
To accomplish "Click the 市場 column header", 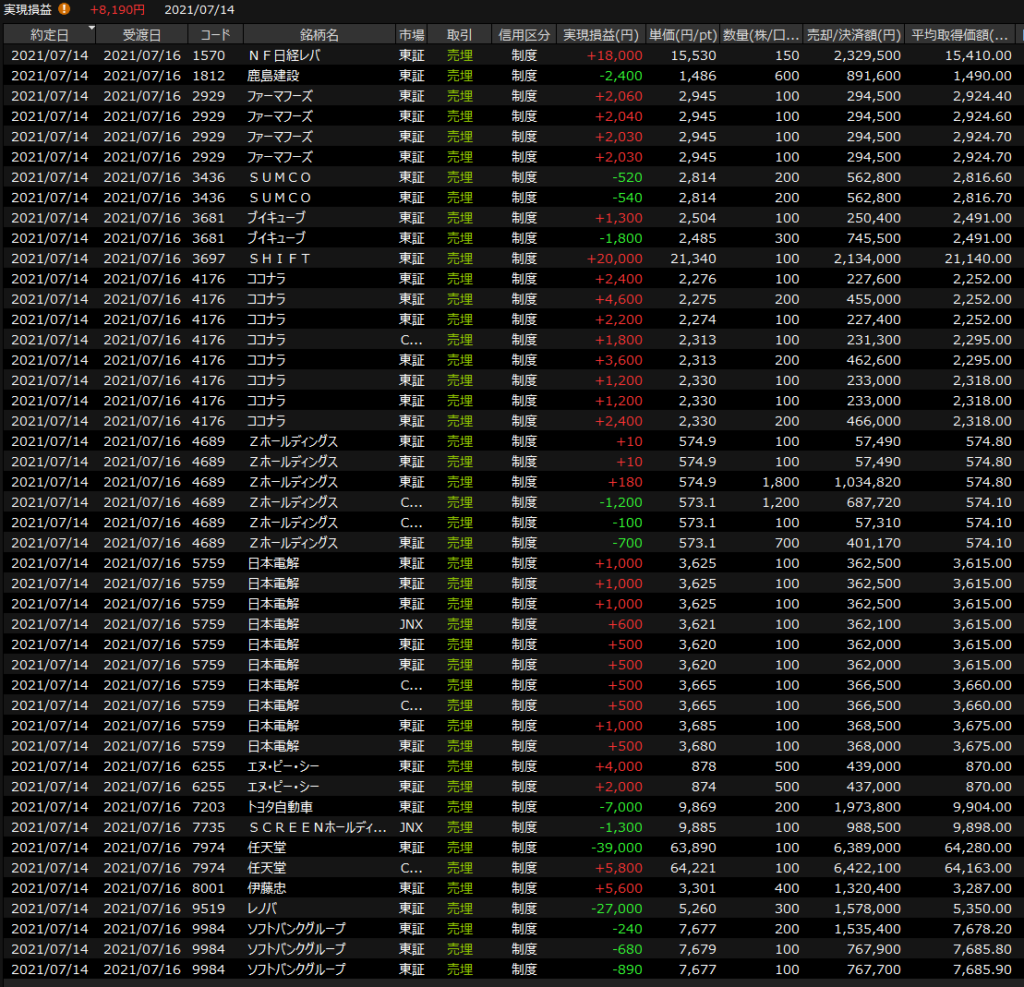I will pos(411,35).
